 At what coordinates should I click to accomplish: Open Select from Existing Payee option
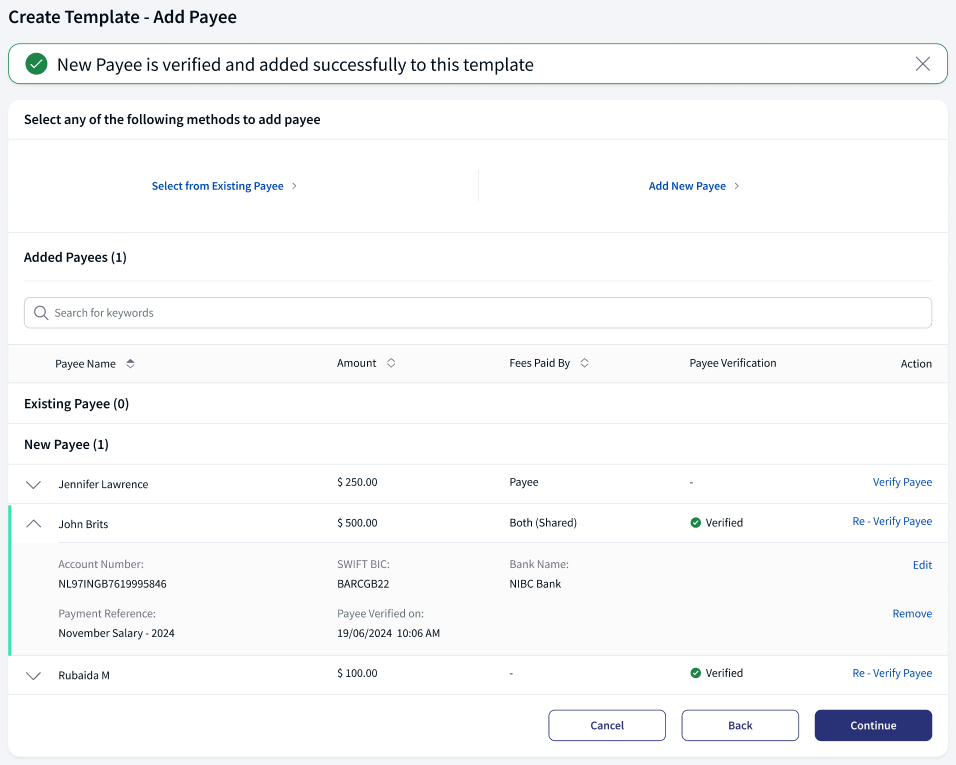click(x=218, y=186)
